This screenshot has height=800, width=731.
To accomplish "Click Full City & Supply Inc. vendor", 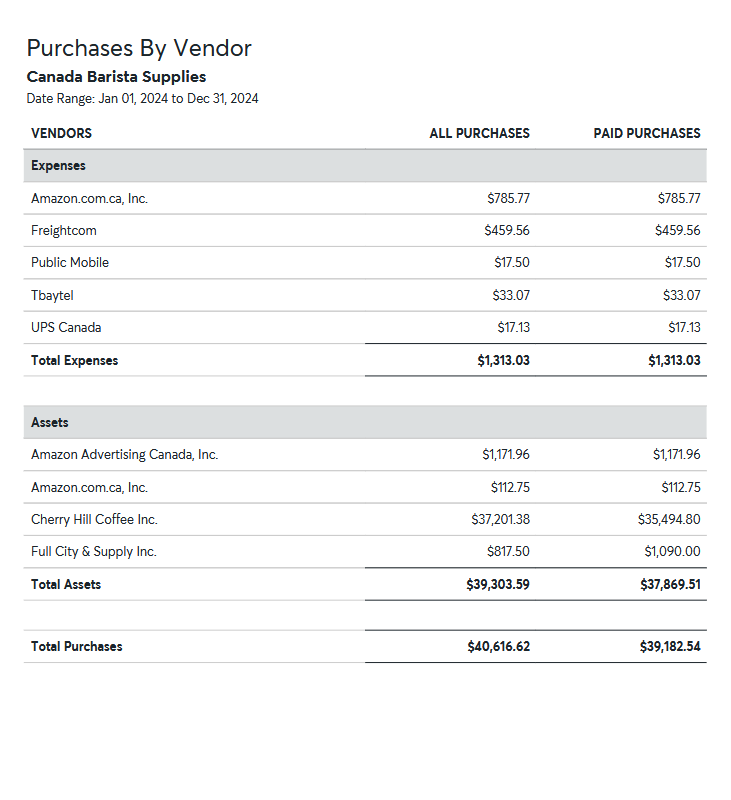I will [x=94, y=551].
